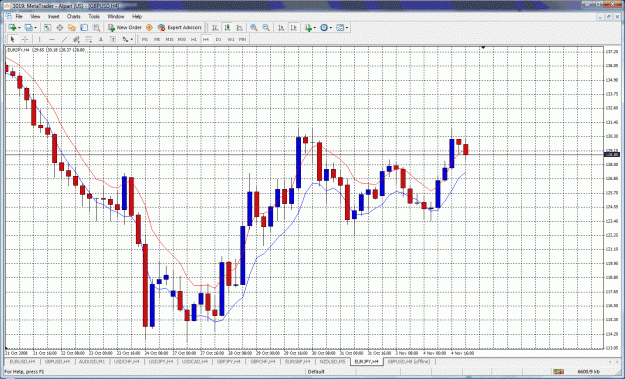Image resolution: width=625 pixels, height=379 pixels.
Task: Open the Charts menu
Action: 73,16
